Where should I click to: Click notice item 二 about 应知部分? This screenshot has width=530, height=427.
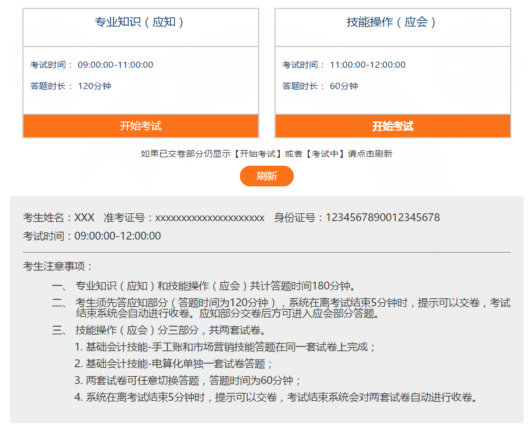tap(281, 308)
